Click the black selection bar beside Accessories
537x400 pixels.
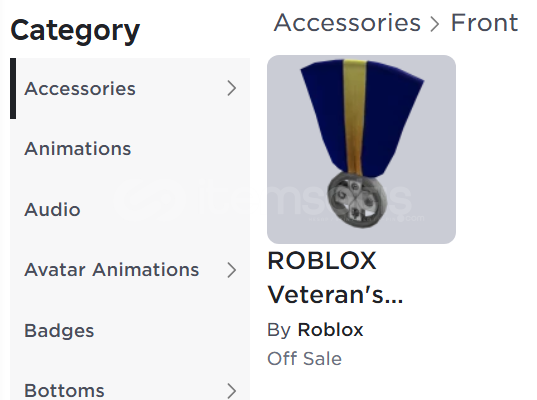click(x=13, y=89)
